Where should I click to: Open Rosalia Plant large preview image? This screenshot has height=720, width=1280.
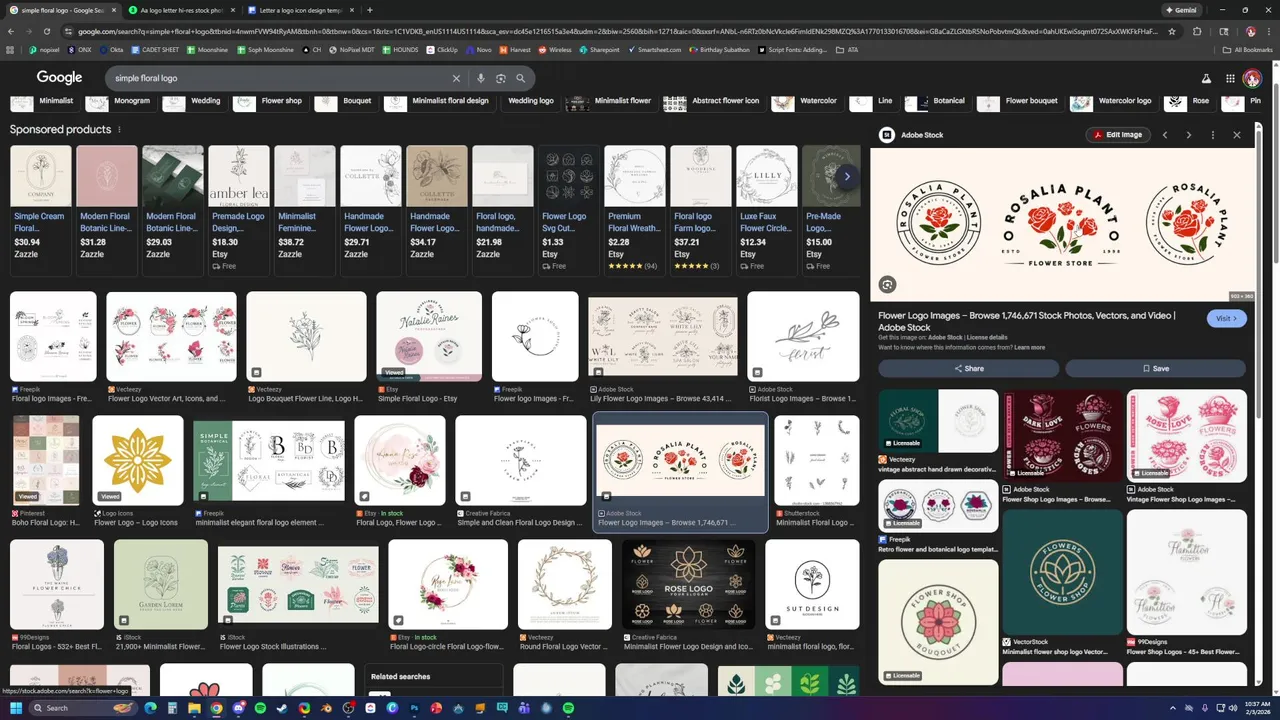pos(1062,225)
